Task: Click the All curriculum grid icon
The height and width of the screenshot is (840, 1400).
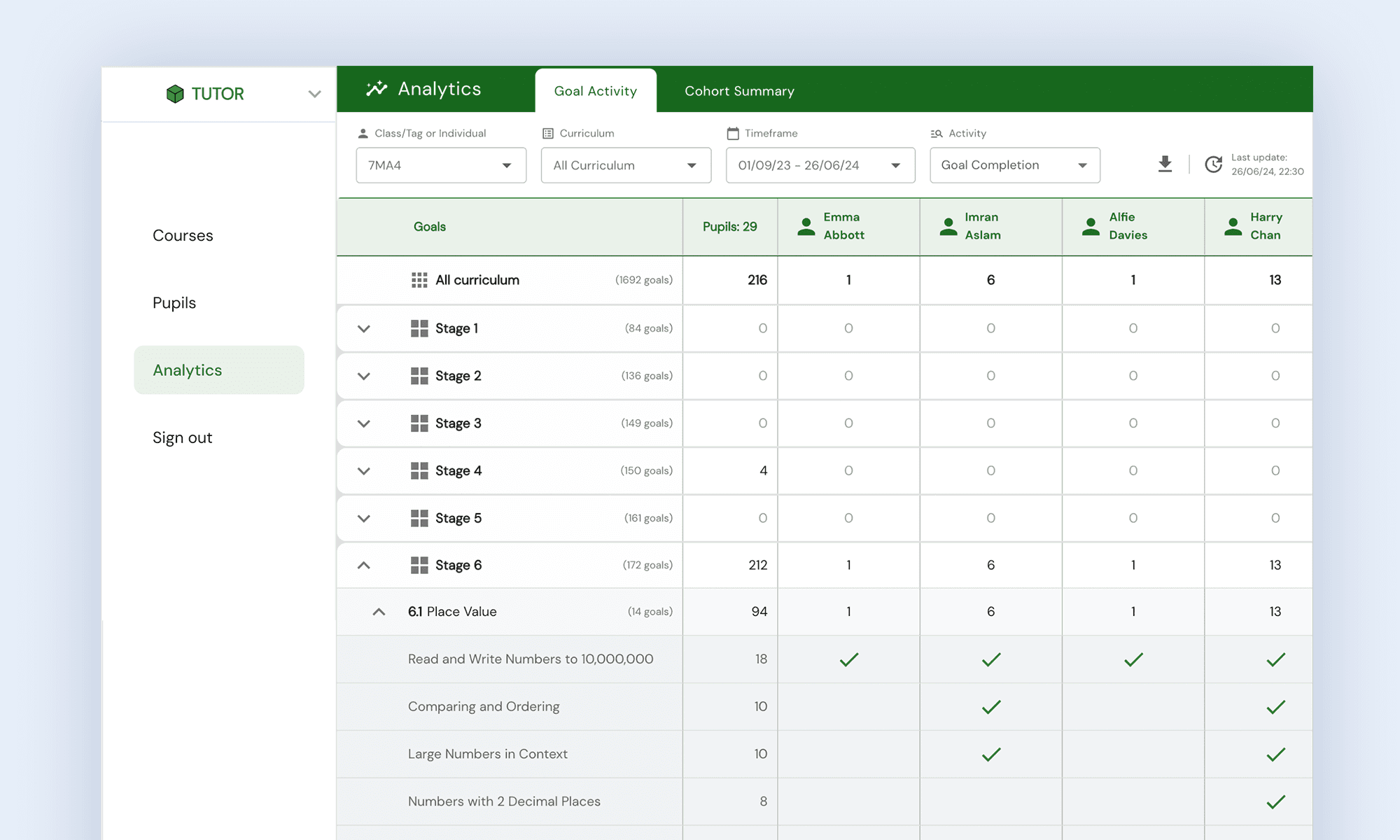Action: coord(419,280)
